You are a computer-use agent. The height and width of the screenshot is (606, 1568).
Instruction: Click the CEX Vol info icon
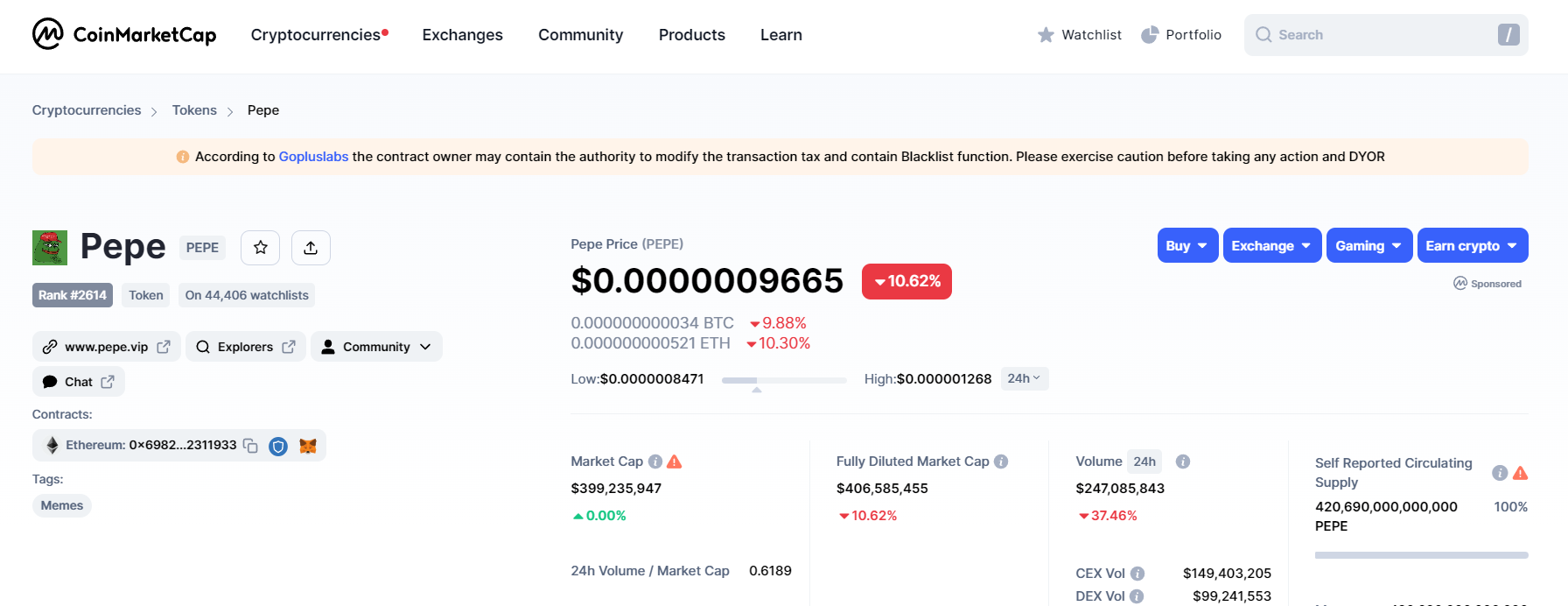pyautogui.click(x=1137, y=574)
